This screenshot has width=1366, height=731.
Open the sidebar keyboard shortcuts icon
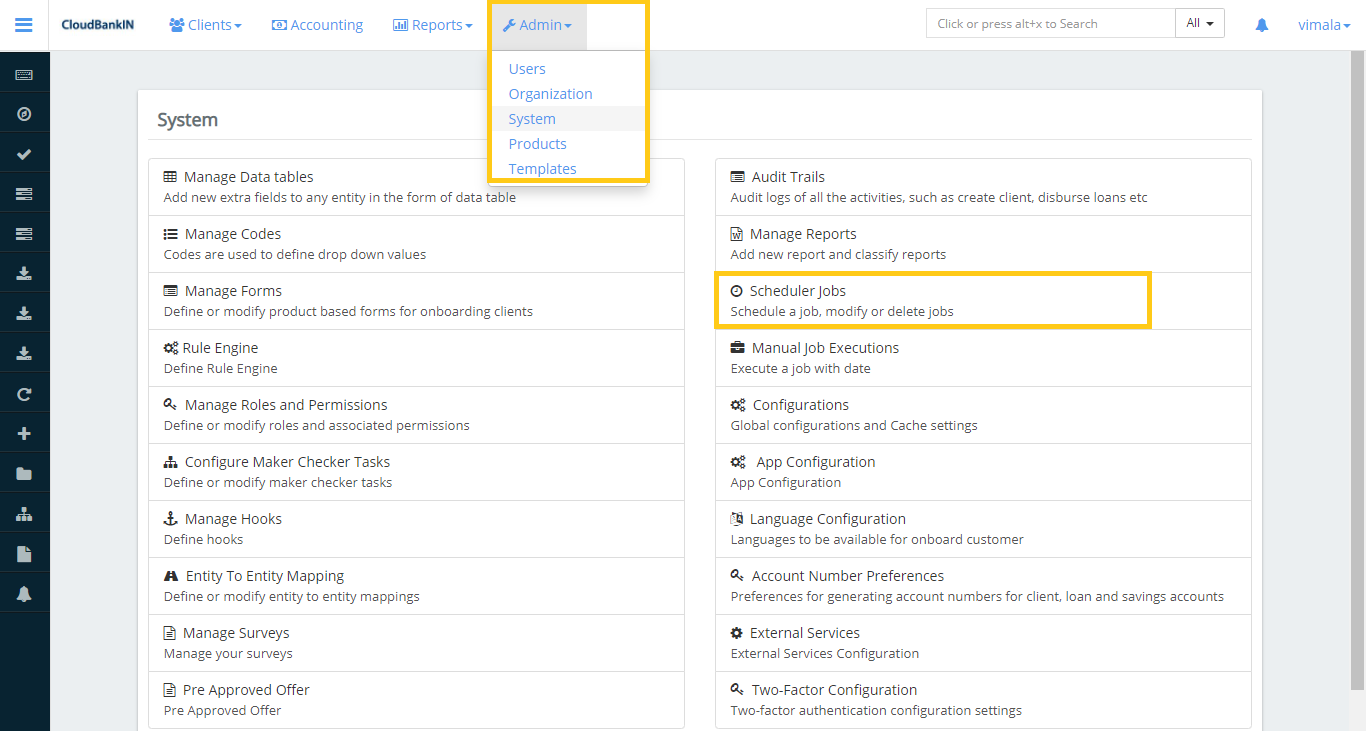(24, 72)
